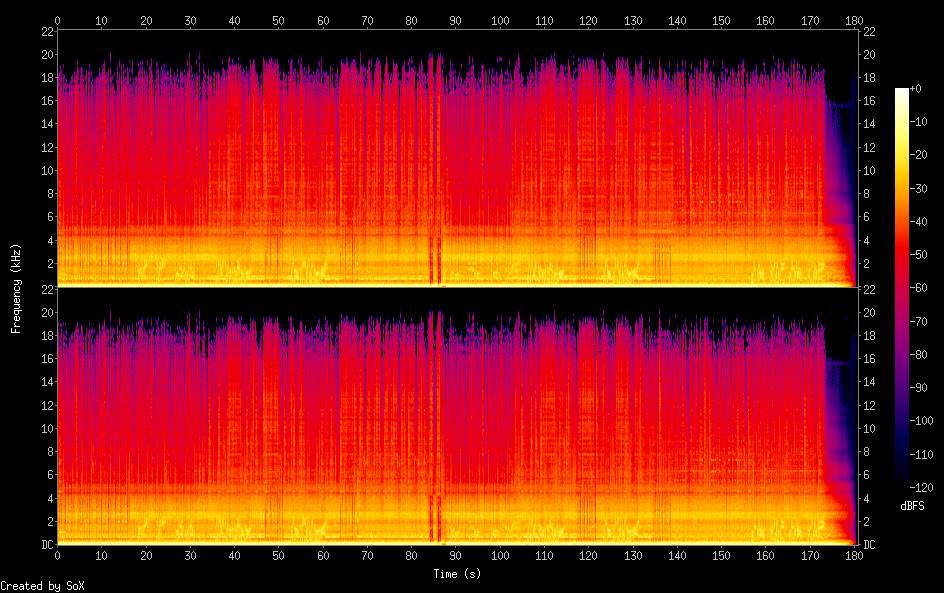The width and height of the screenshot is (944, 593).
Task: Click the 10 kHz label left of the upper channel
Action: coord(45,170)
